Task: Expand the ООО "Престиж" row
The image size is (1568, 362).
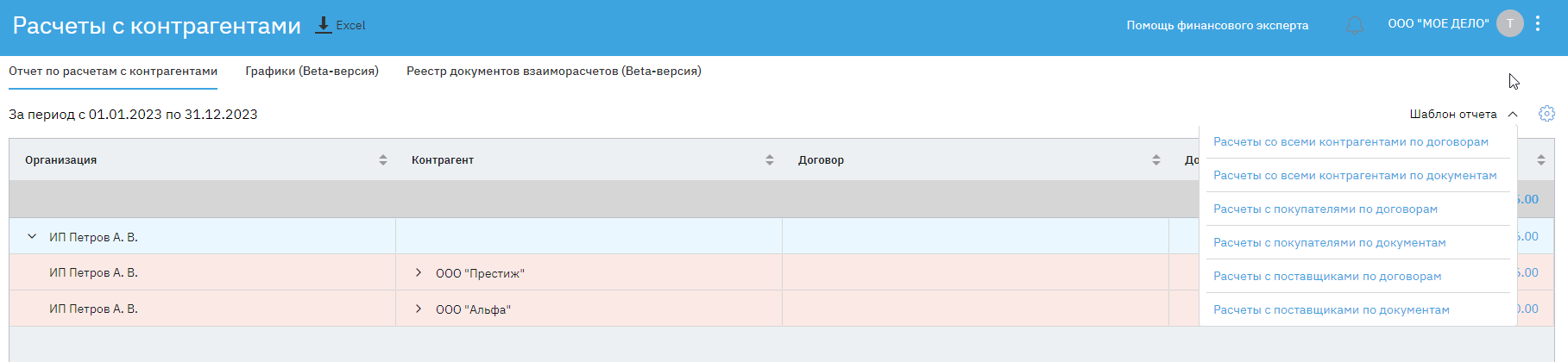Action: pyautogui.click(x=419, y=273)
